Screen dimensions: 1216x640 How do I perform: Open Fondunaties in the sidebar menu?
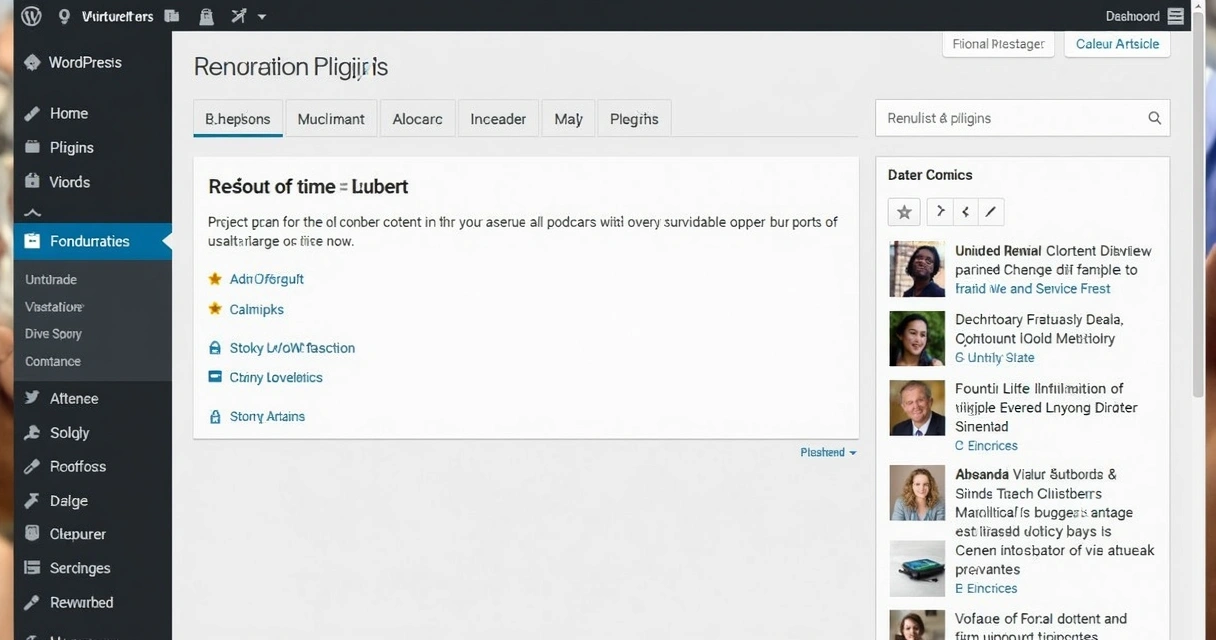[x=90, y=241]
